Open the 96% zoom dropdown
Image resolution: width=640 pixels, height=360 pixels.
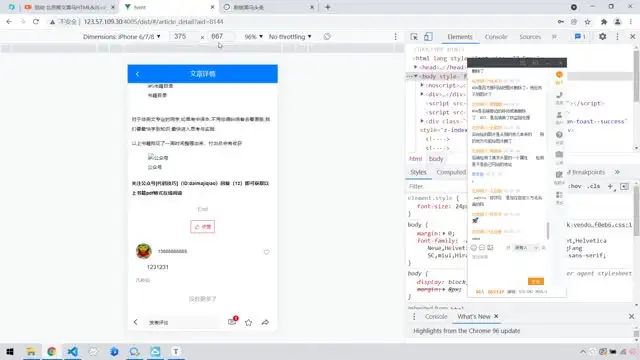253,37
